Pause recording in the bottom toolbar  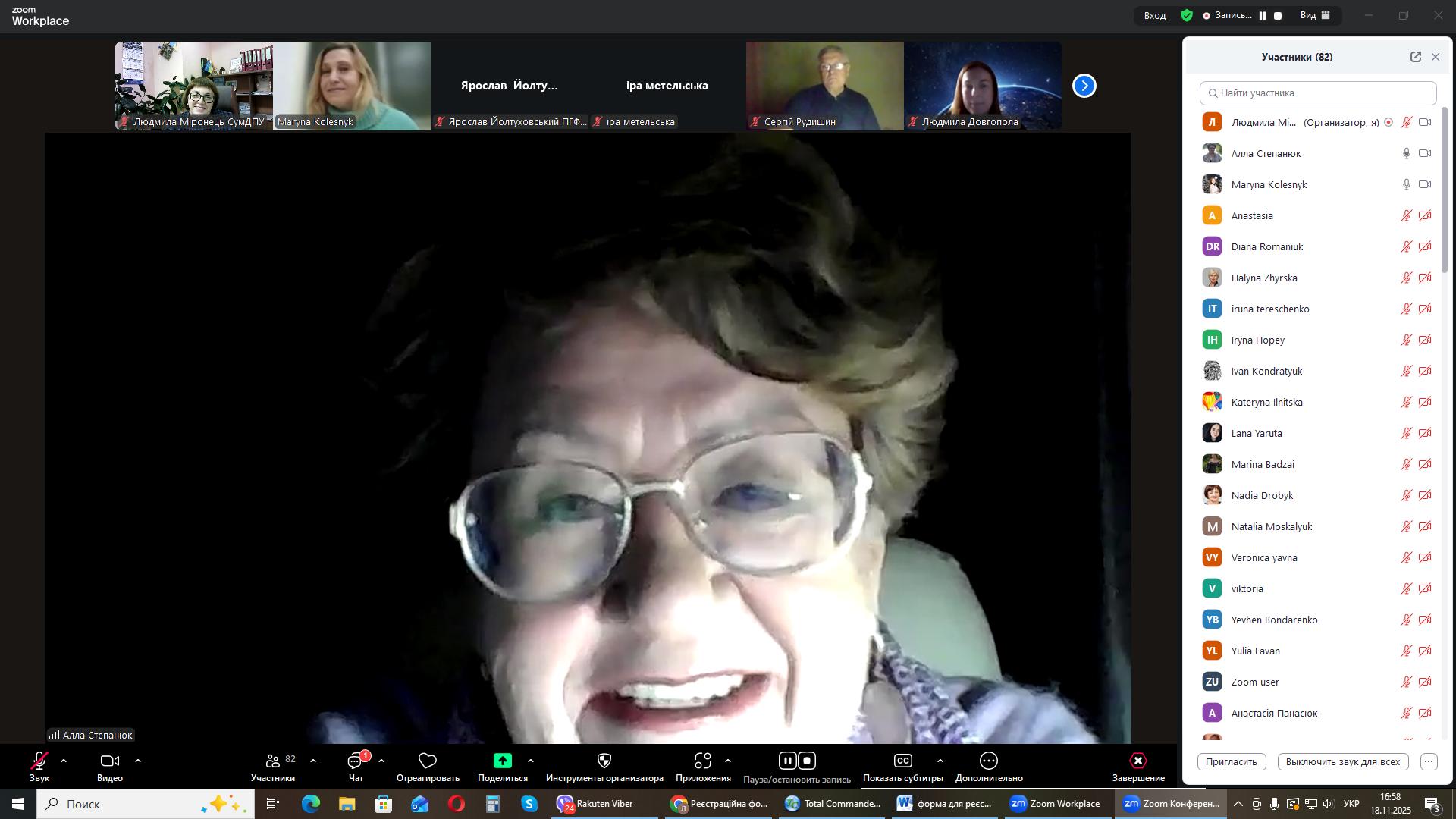pos(787,761)
